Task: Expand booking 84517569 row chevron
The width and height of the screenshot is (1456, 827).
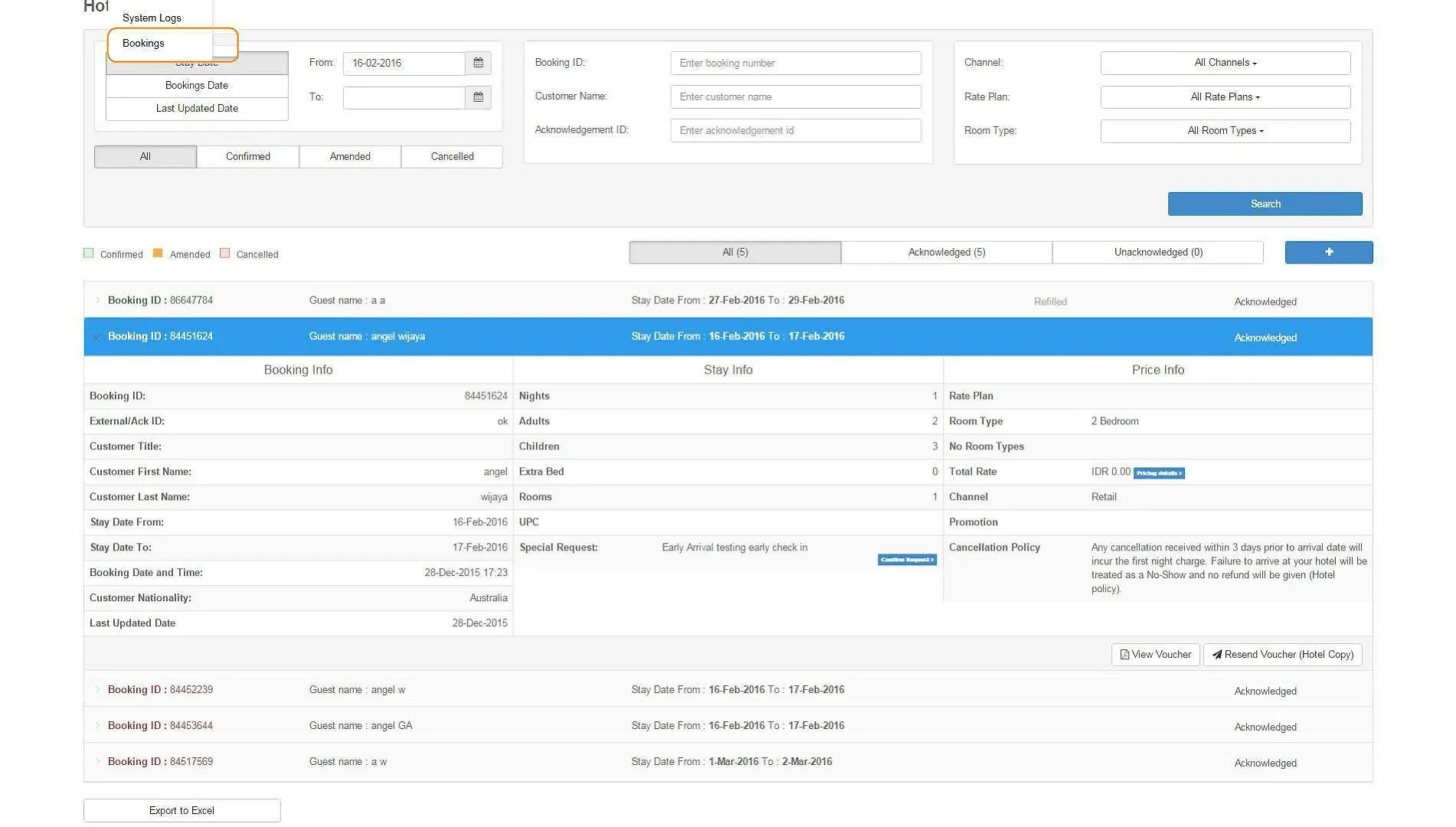Action: (97, 761)
